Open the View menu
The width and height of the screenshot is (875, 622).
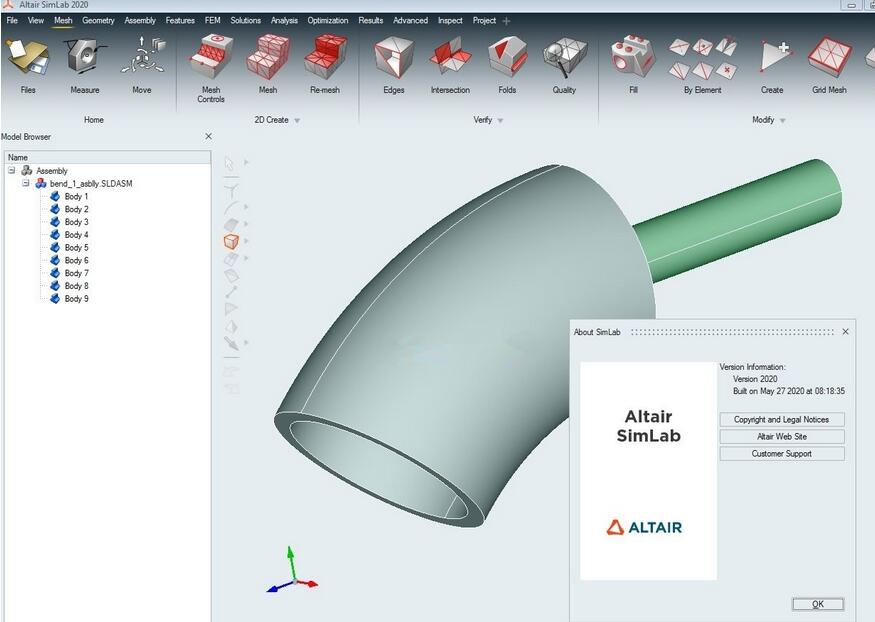coord(36,21)
